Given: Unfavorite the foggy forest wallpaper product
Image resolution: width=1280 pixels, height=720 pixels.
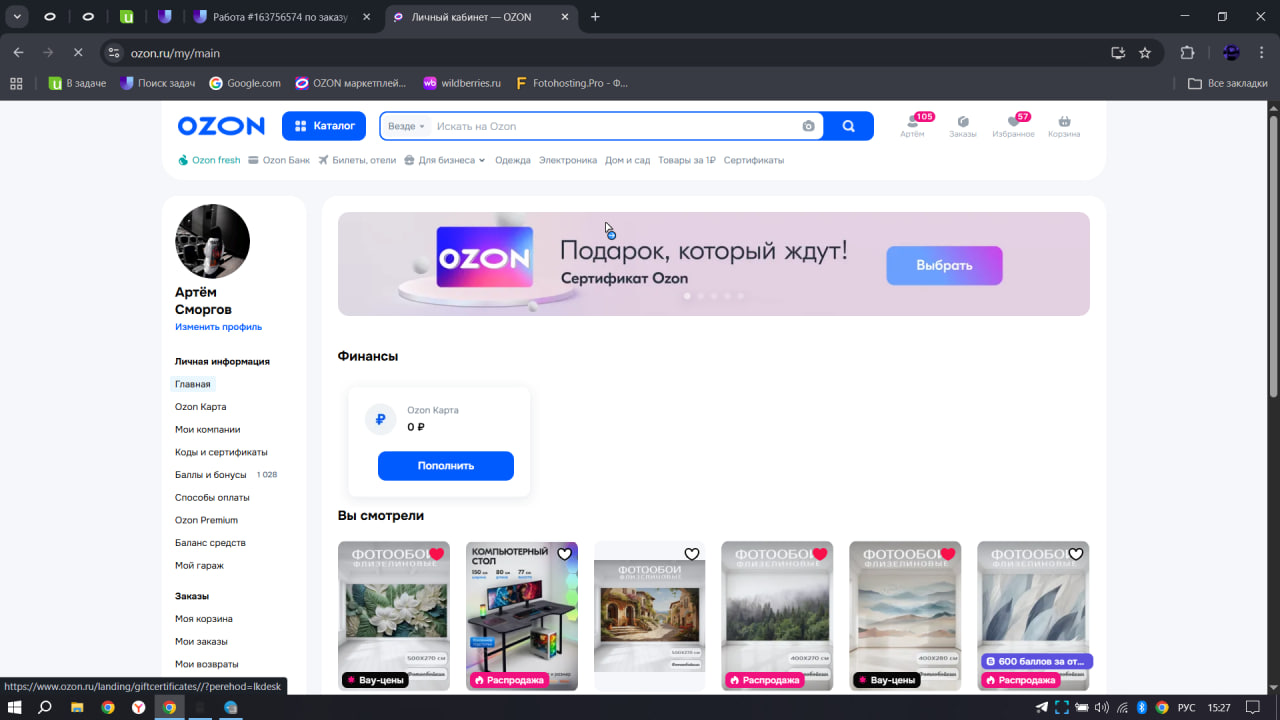Looking at the screenshot, I should [820, 554].
